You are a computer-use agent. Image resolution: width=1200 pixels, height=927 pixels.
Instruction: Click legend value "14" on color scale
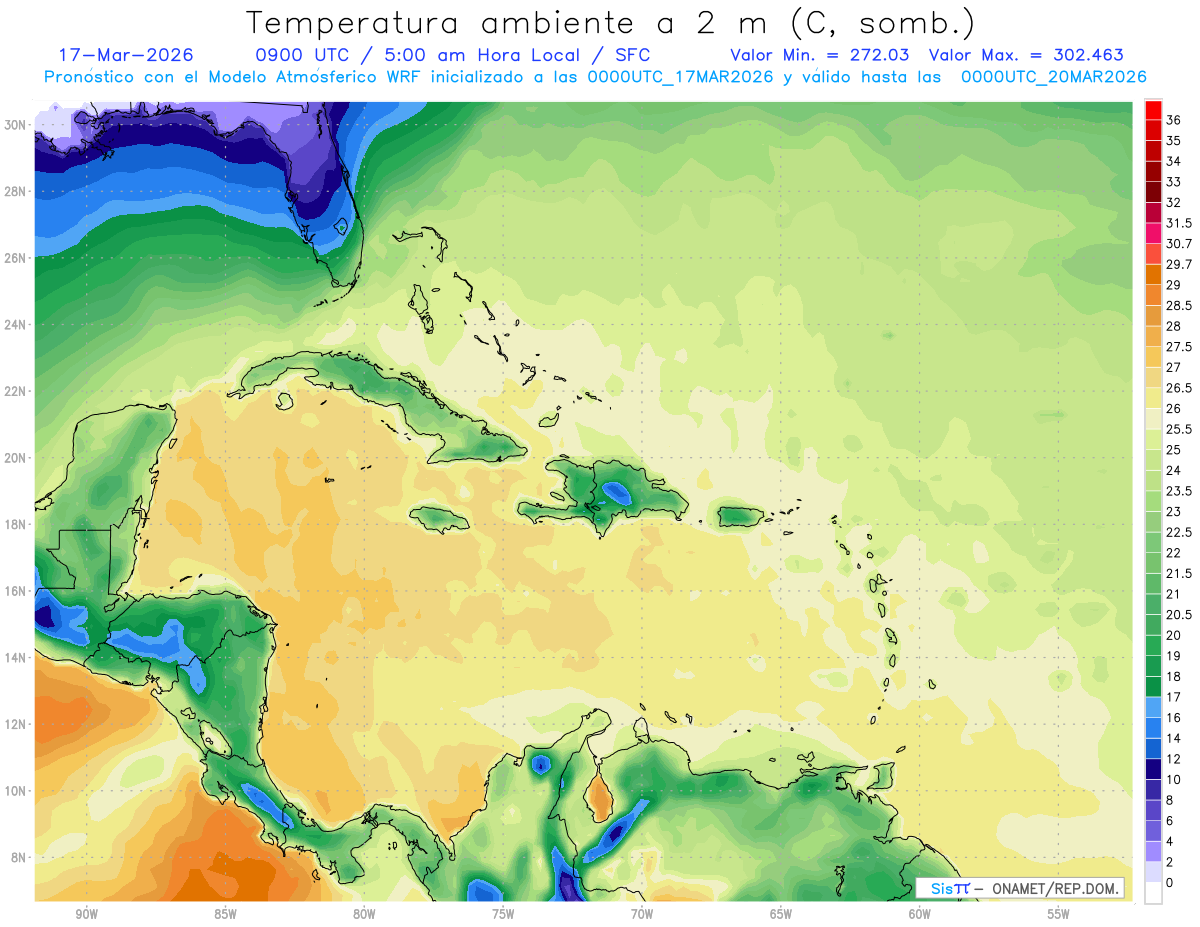1174,738
